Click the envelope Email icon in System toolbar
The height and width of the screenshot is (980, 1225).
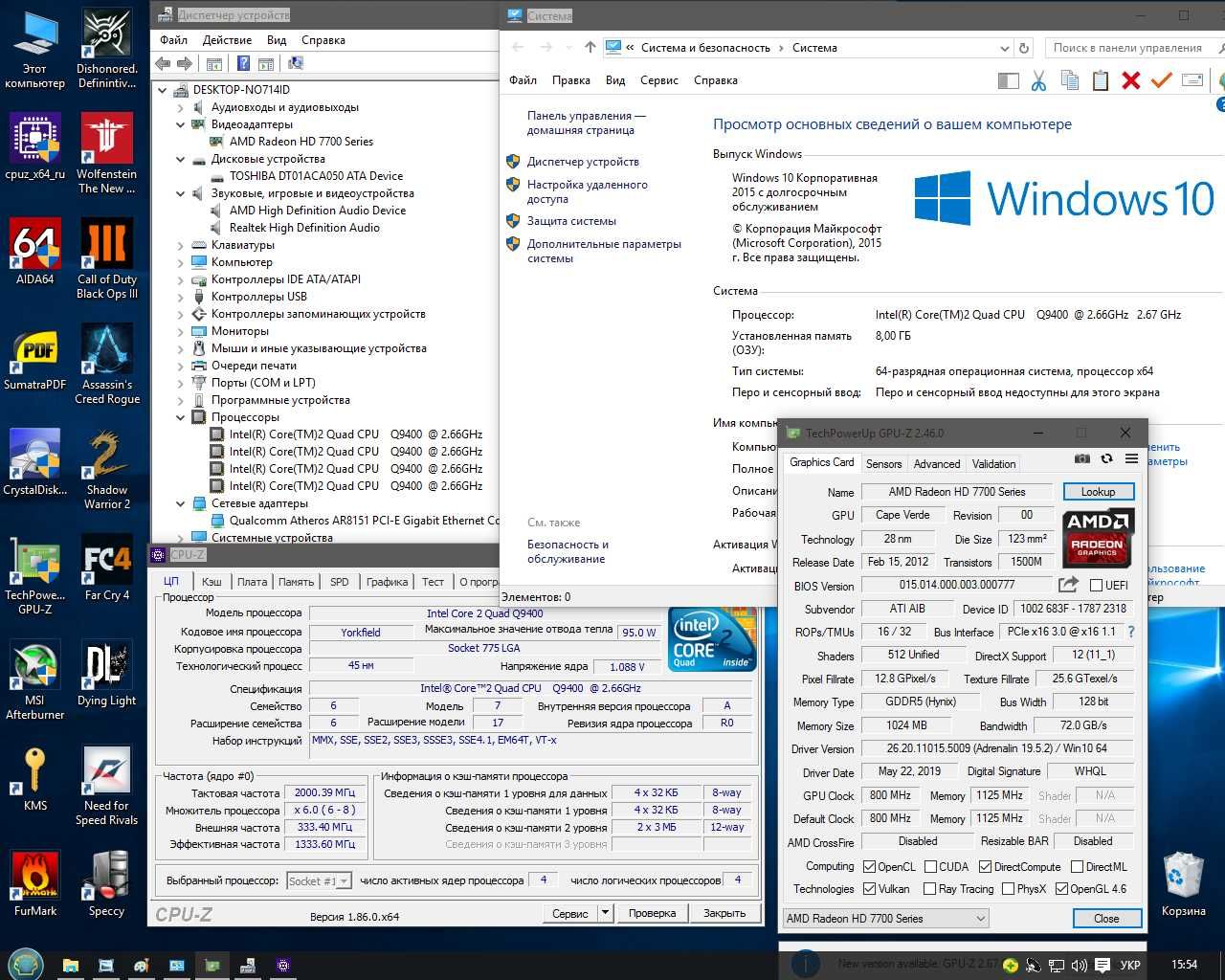click(1192, 80)
